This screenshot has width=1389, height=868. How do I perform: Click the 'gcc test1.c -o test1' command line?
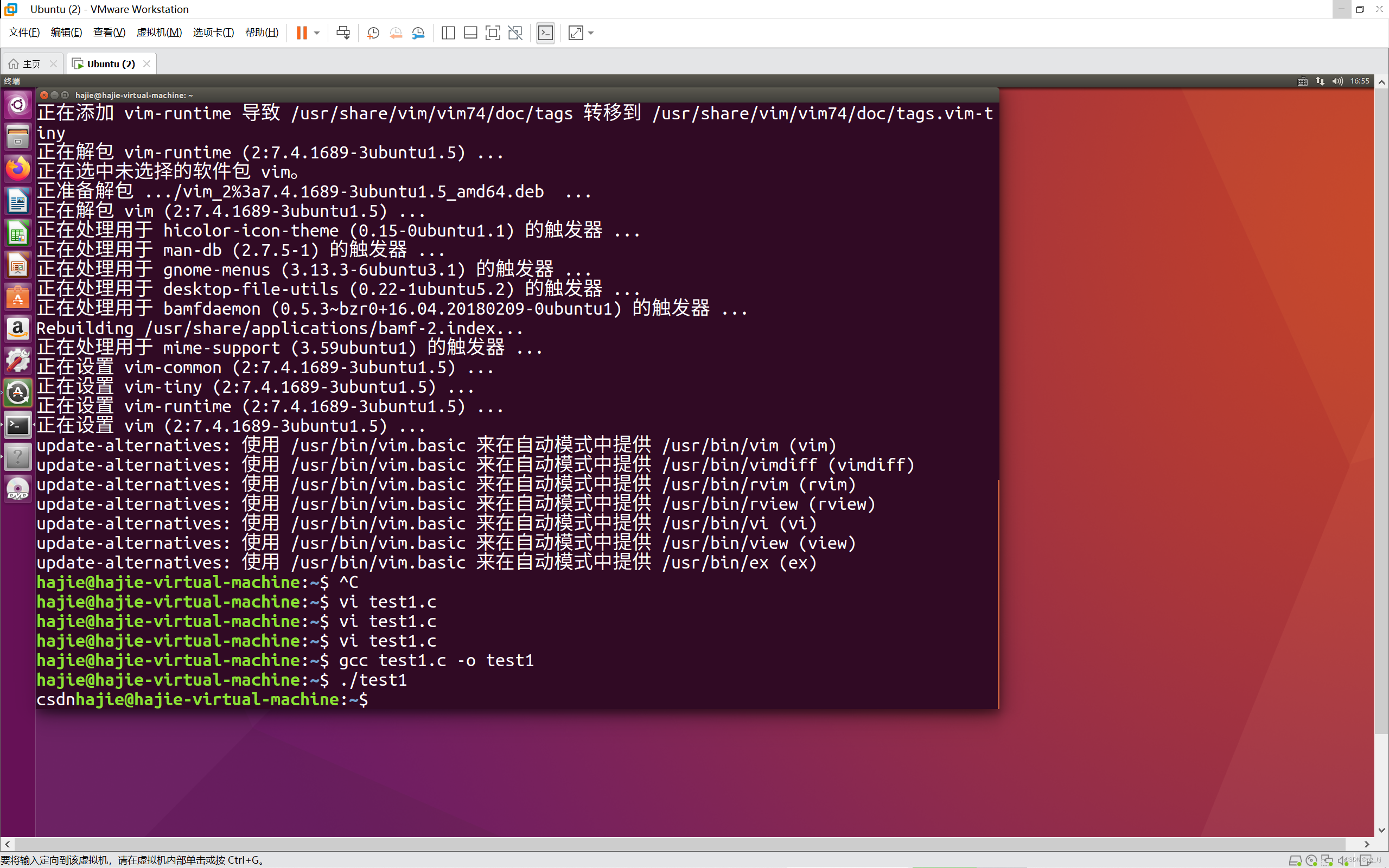285,661
